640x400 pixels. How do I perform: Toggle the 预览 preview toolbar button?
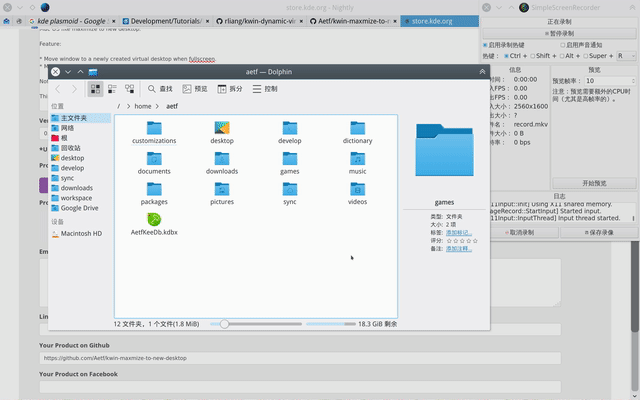point(195,89)
